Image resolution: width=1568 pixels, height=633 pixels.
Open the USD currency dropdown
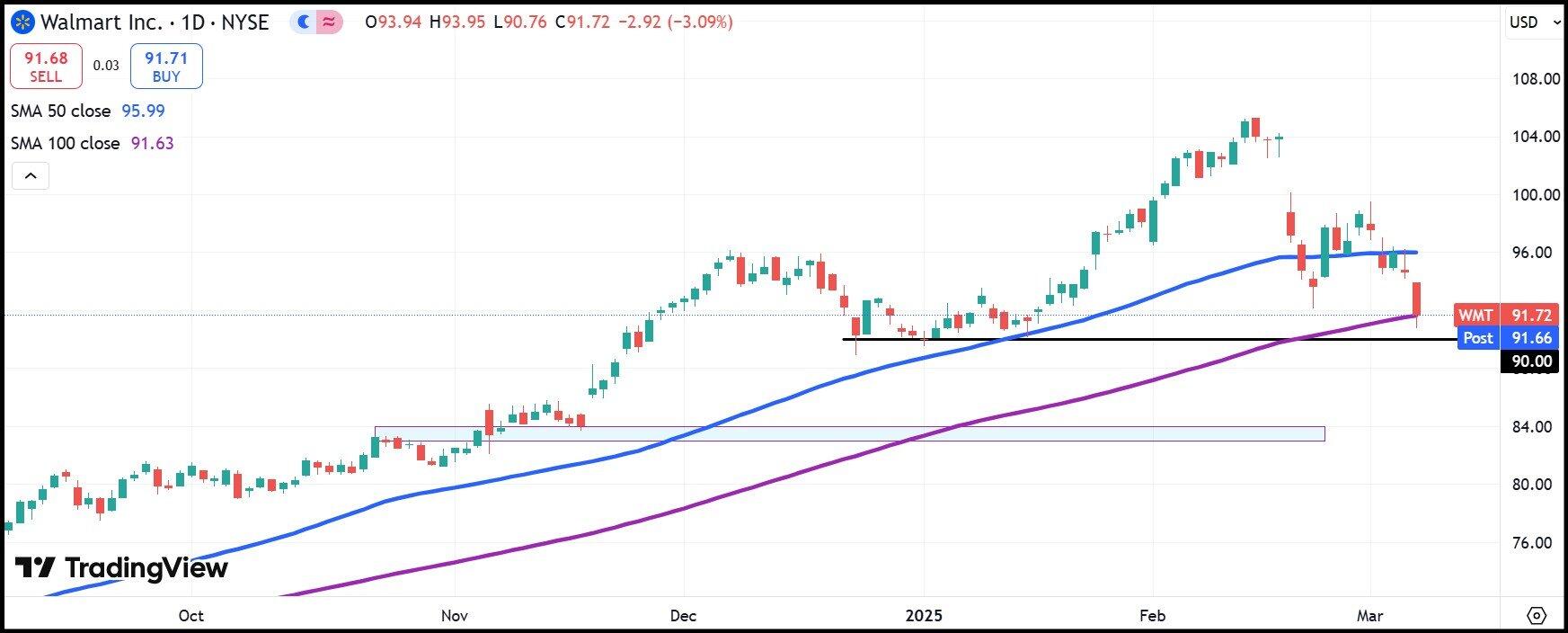pos(1534,22)
